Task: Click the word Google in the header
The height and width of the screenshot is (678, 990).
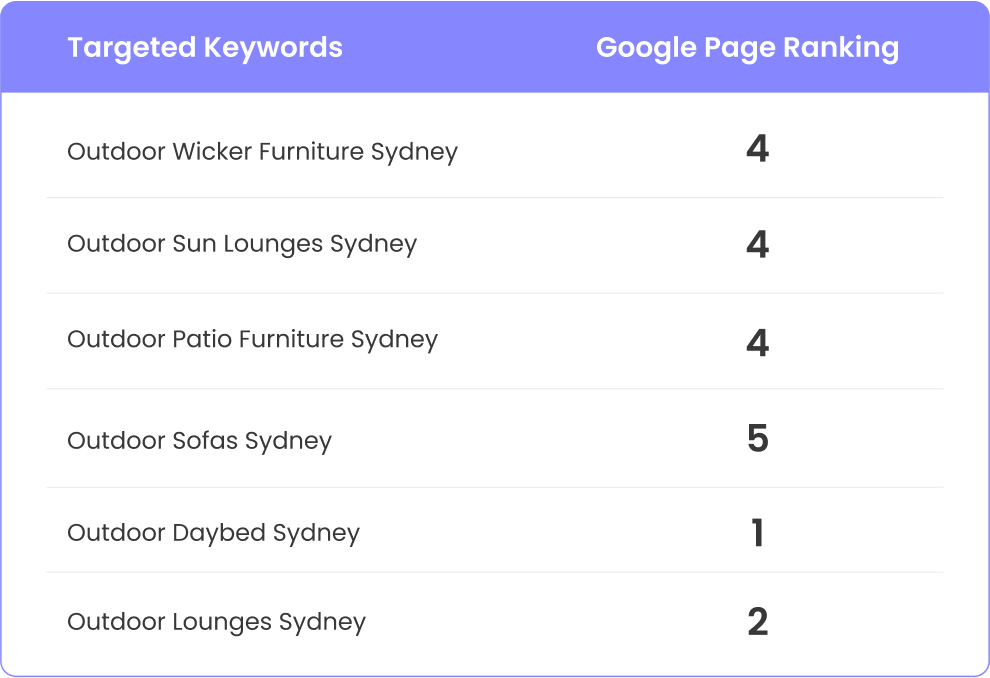Action: point(646,49)
